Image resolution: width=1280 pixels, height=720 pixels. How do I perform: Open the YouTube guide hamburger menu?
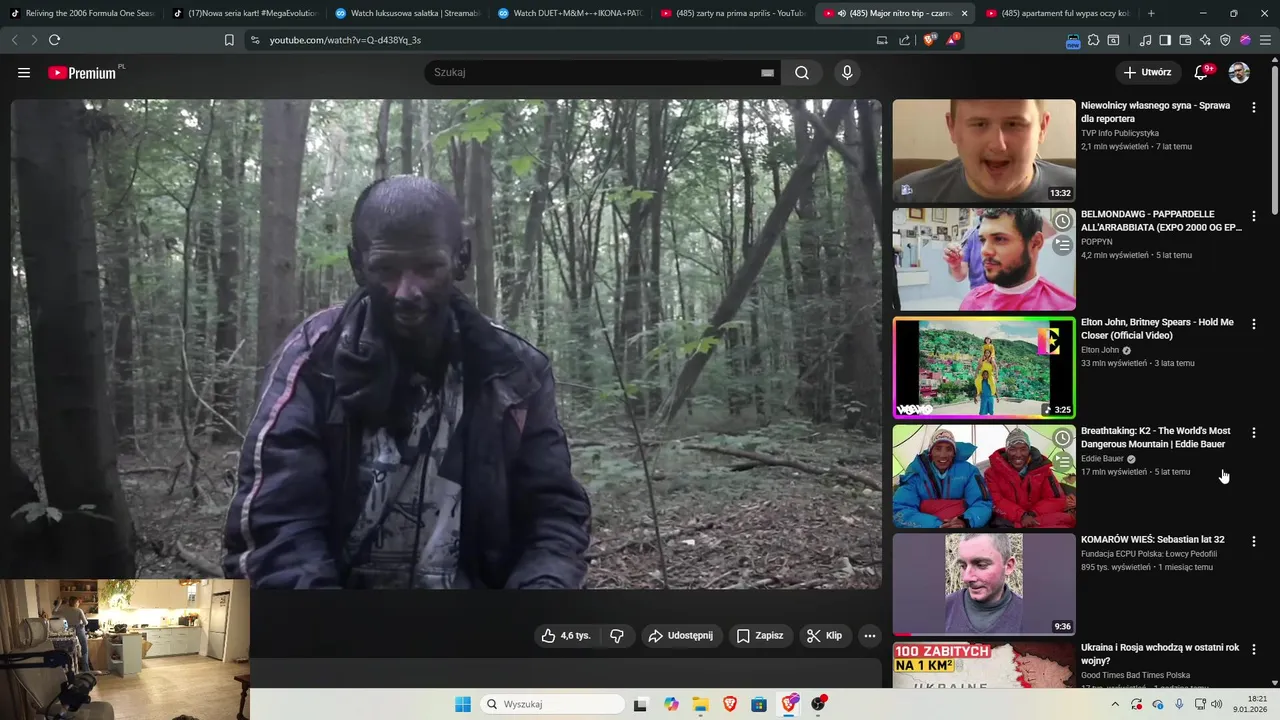pyautogui.click(x=24, y=73)
